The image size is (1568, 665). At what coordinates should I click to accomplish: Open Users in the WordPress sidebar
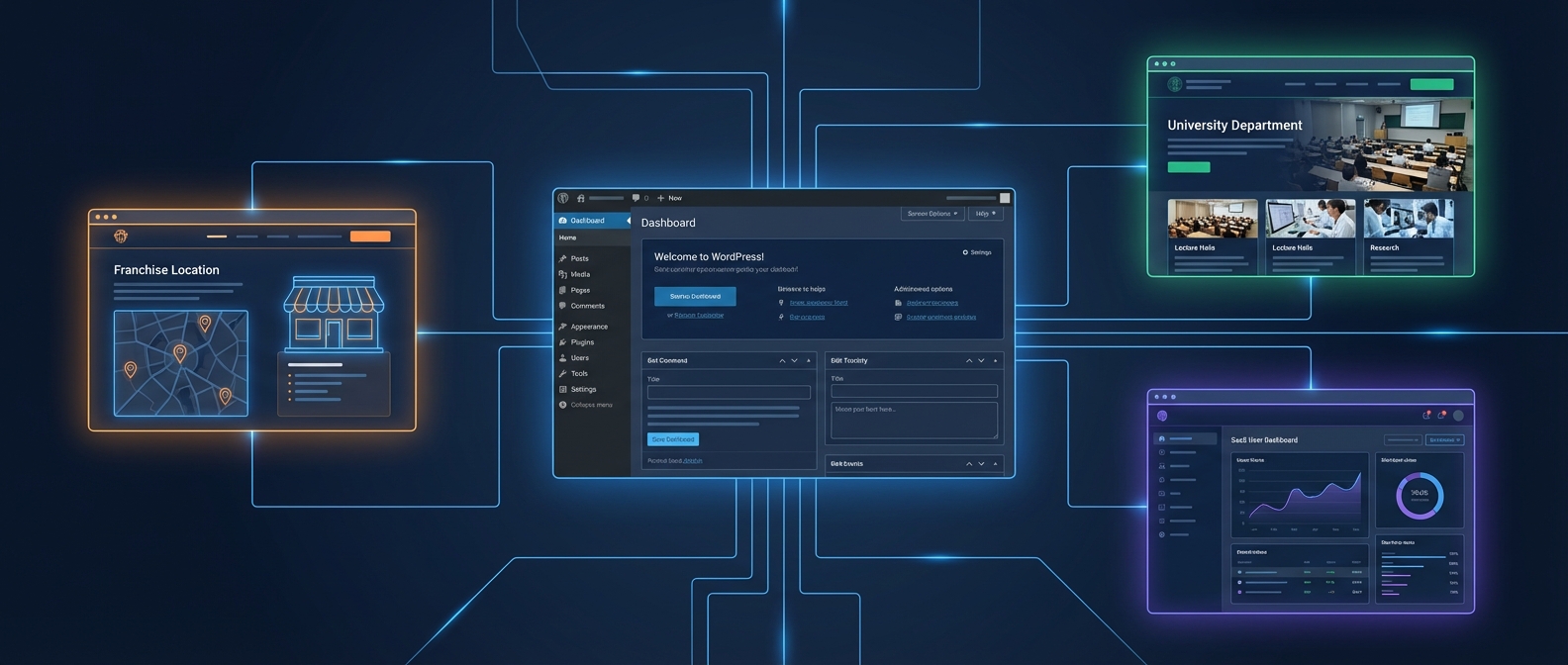click(x=579, y=358)
